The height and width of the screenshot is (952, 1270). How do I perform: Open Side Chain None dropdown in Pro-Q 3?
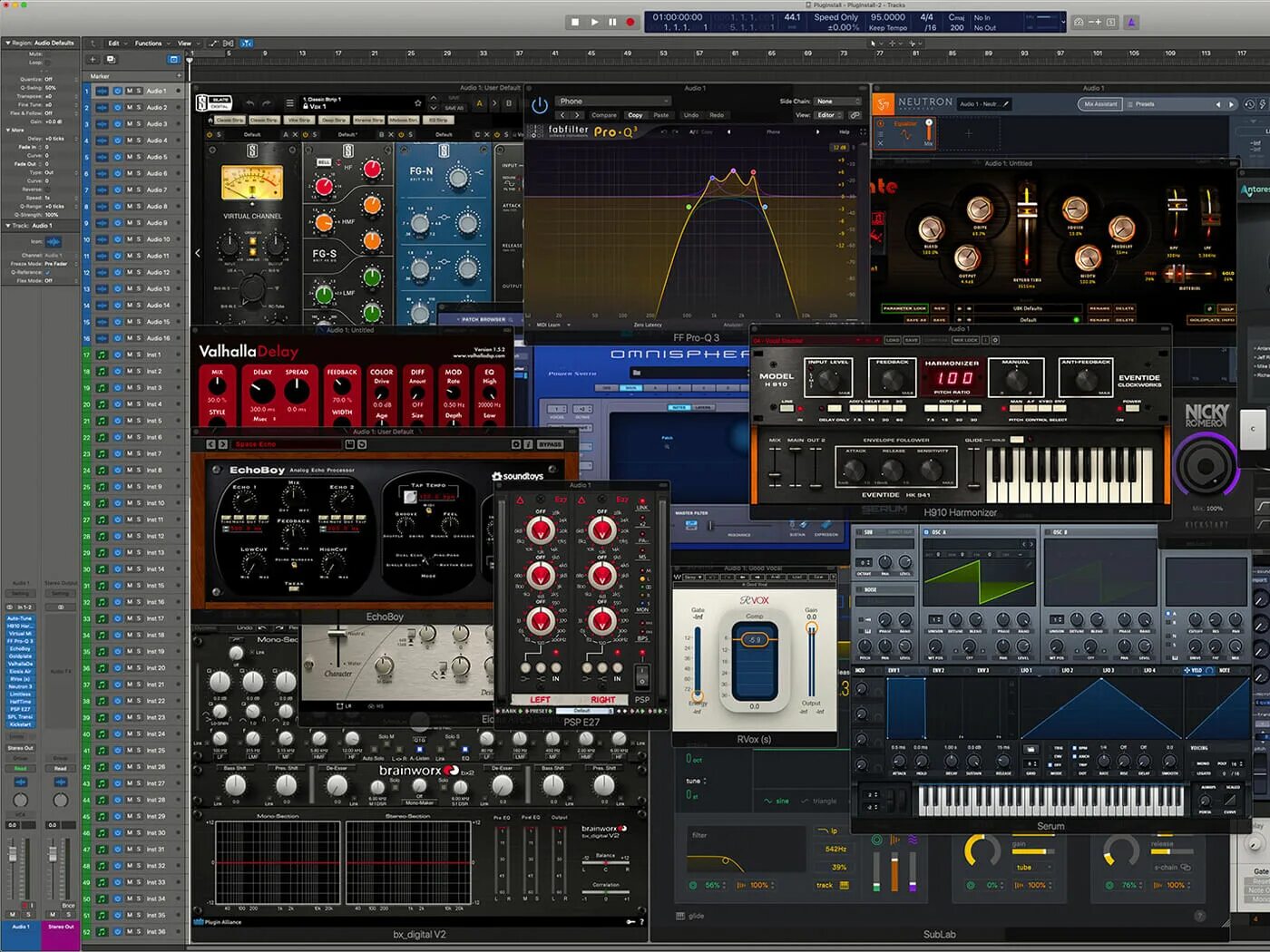click(x=836, y=102)
